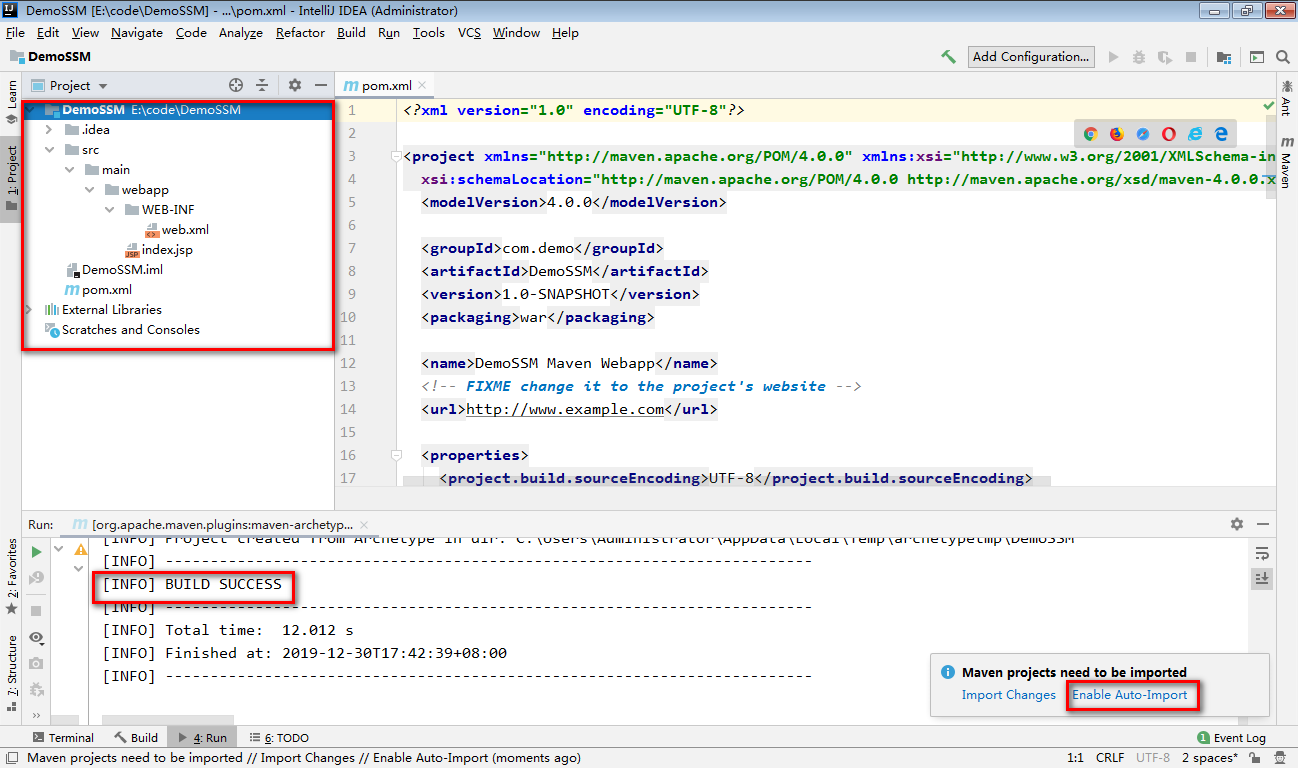Open Search Everywhere magnifier icon
This screenshot has height=768, width=1298.
(x=1283, y=57)
